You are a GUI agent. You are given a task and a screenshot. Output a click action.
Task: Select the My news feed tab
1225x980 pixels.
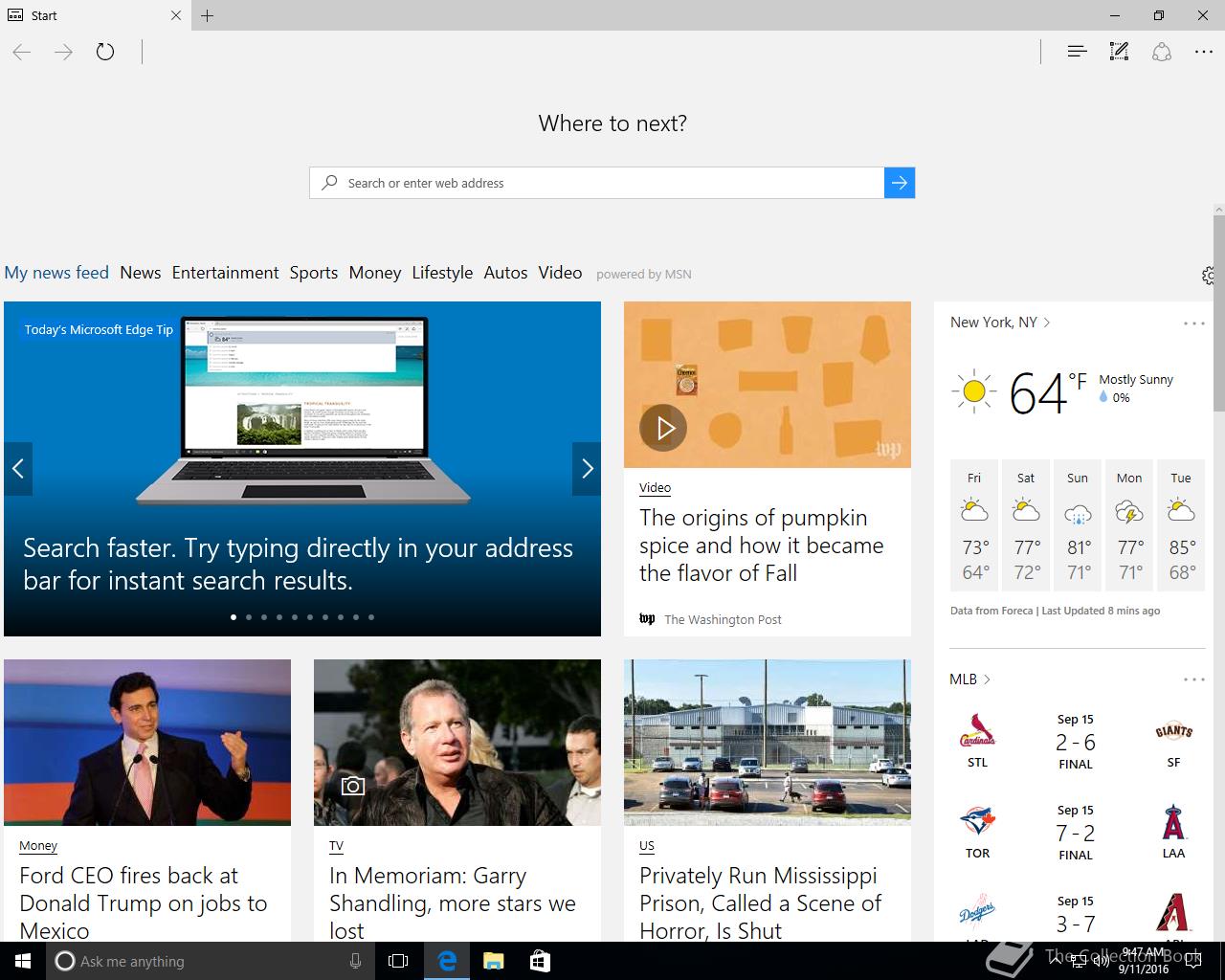click(x=56, y=273)
